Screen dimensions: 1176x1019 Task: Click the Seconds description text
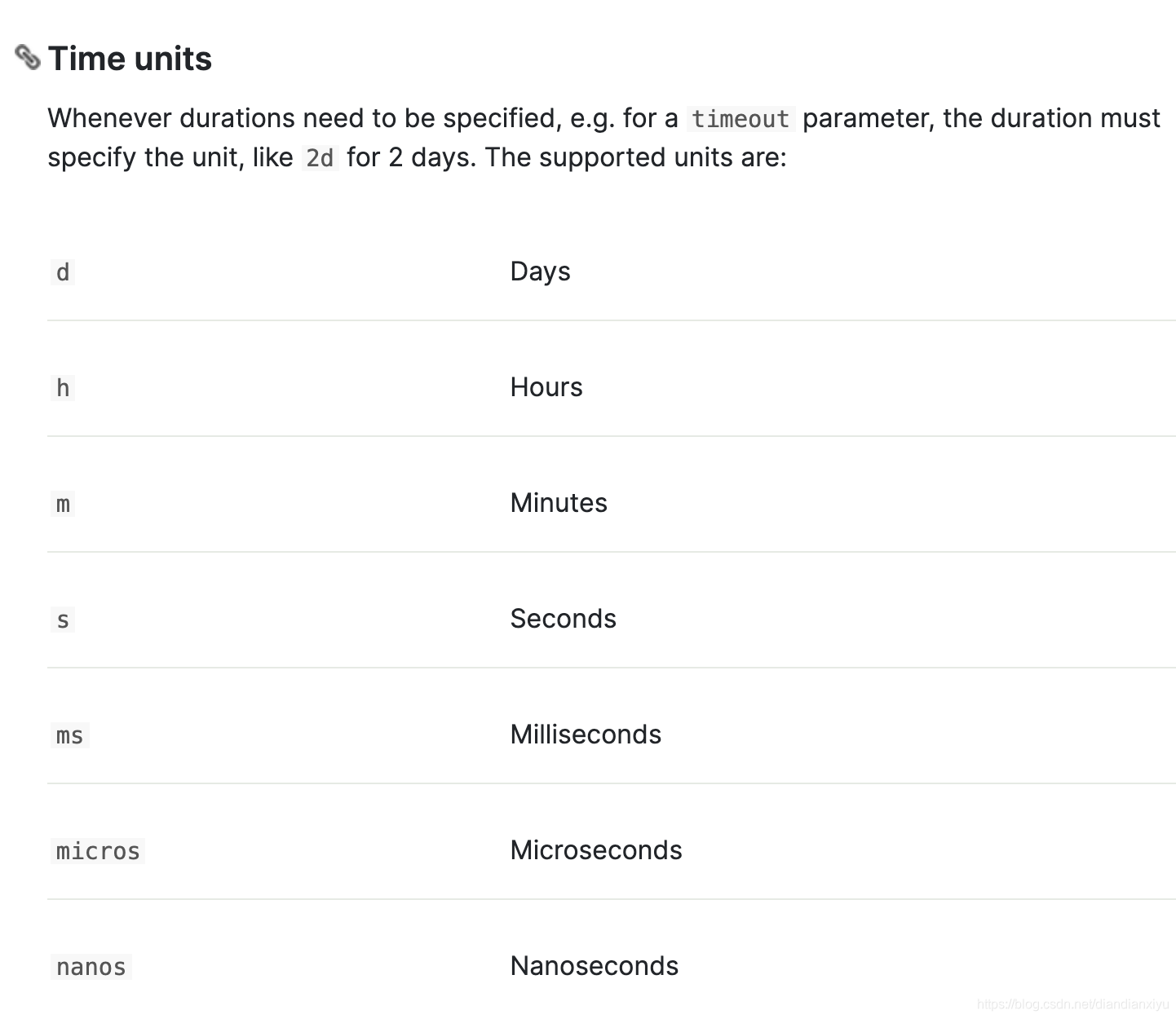(563, 619)
